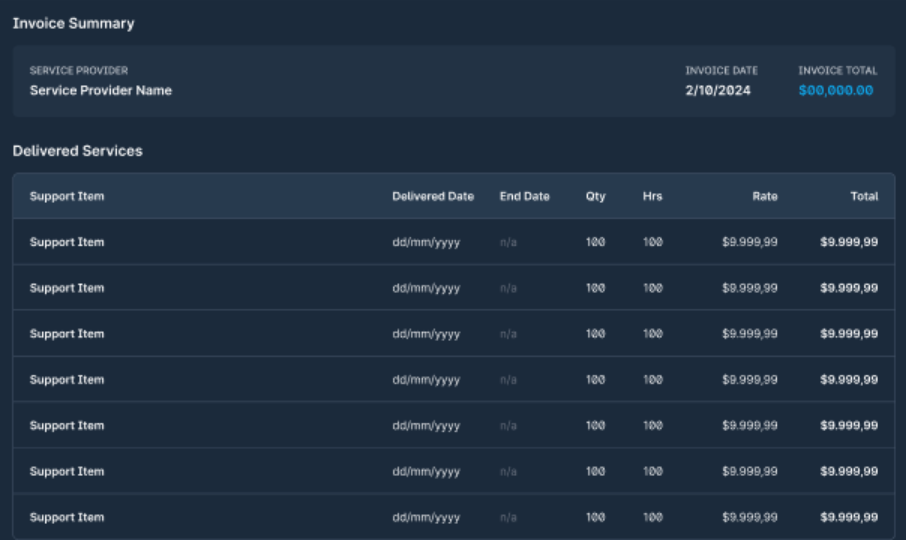This screenshot has width=906, height=540.
Task: Select the first Support Item row name
Action: pos(67,242)
